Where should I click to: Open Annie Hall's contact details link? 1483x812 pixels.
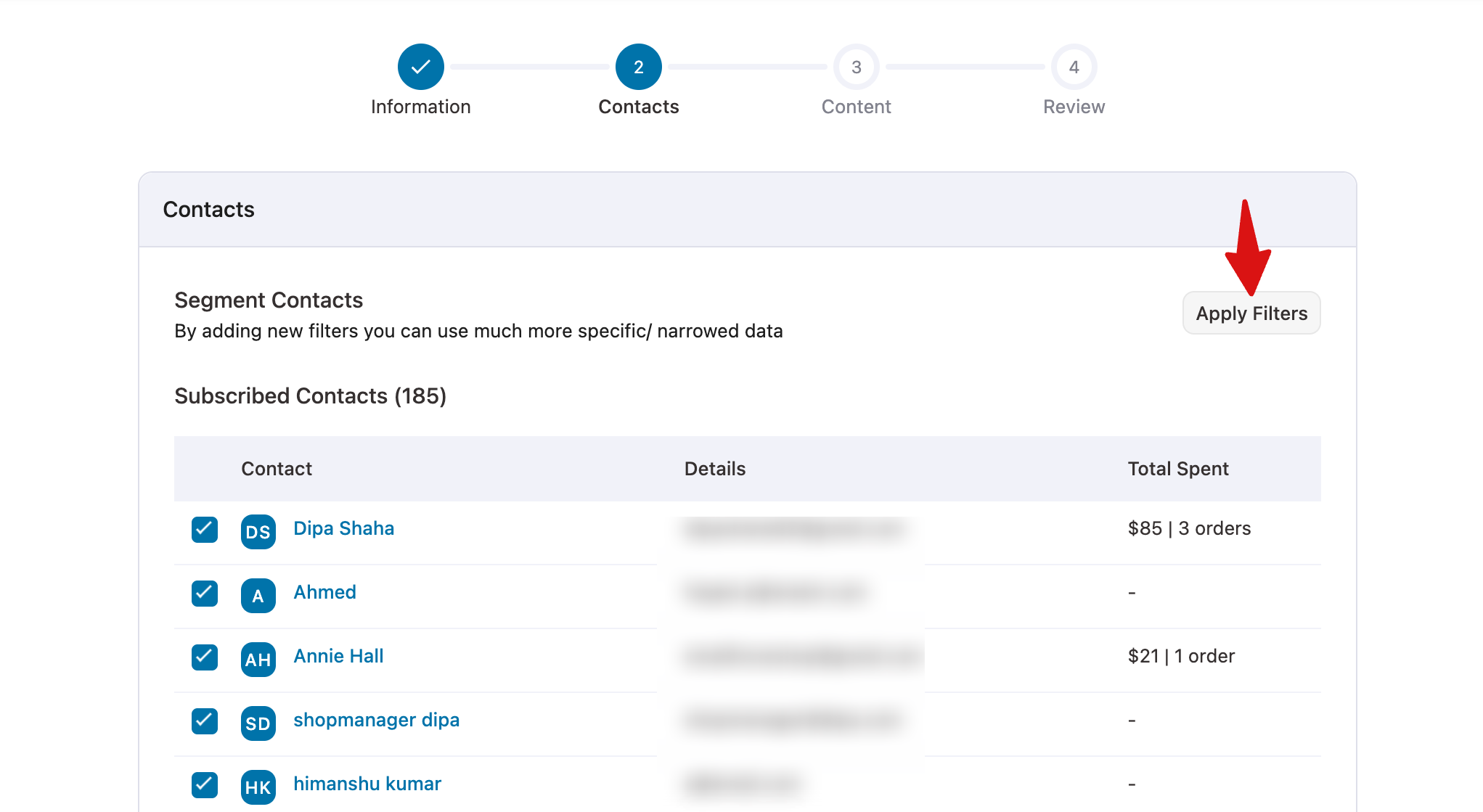click(338, 655)
